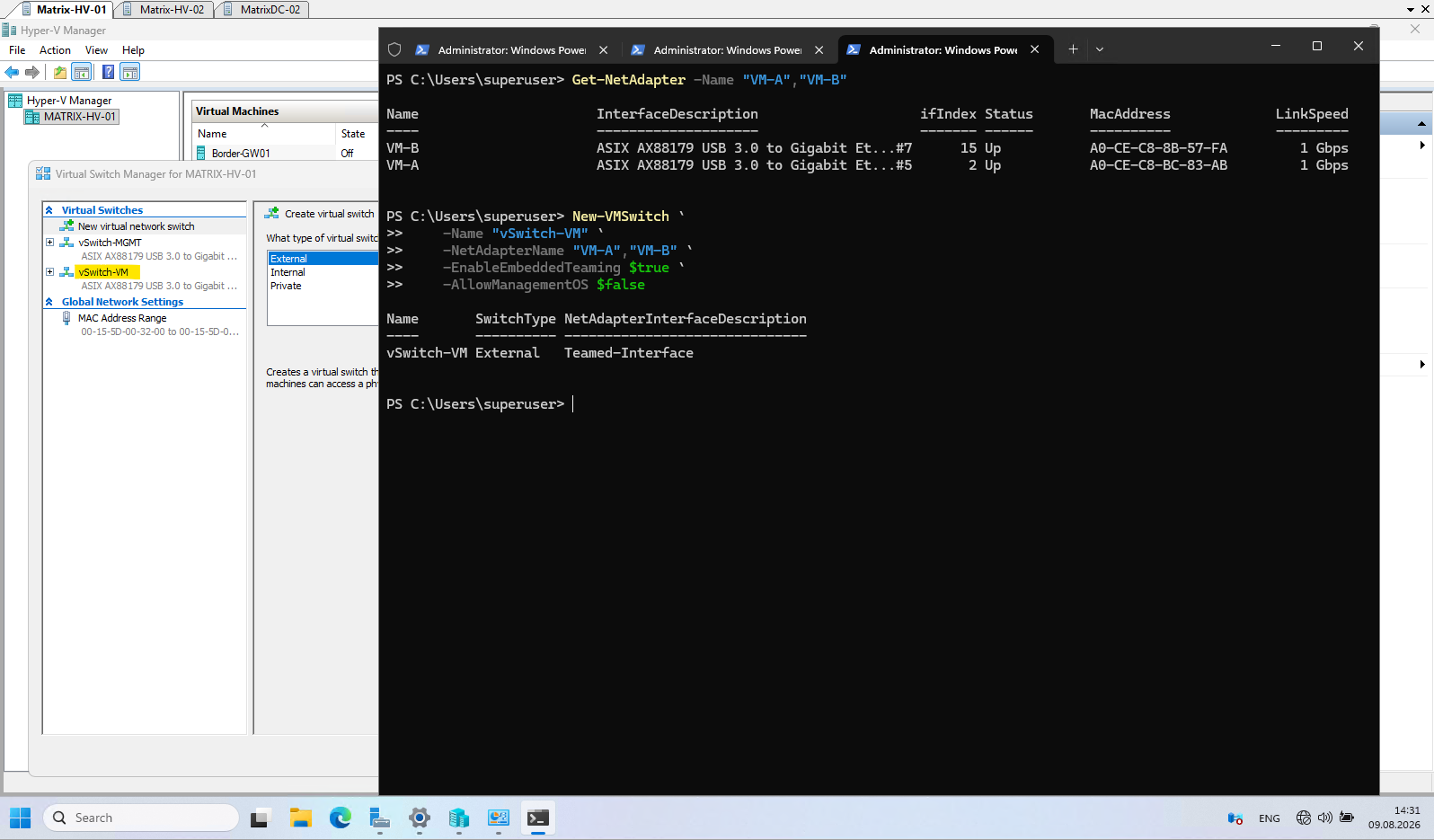Open the Help menu
Viewport: 1434px width, 840px height.
tap(133, 50)
